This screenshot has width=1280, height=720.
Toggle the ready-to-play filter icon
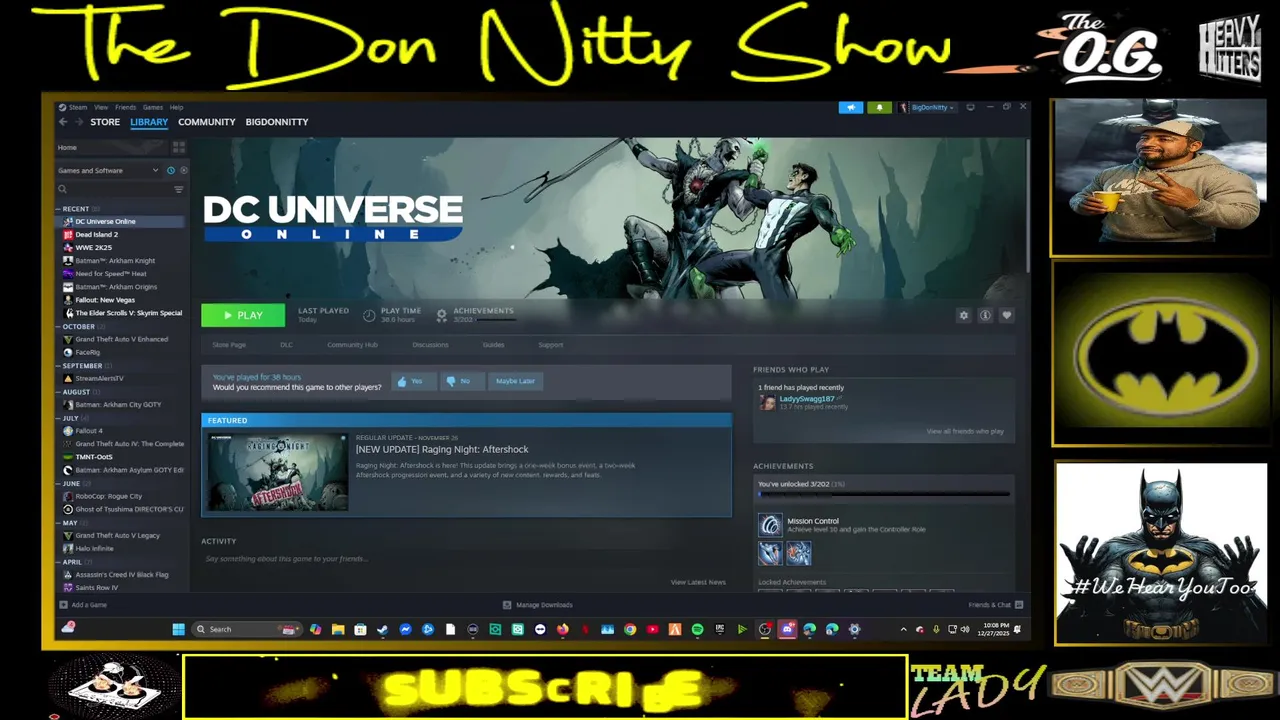click(x=183, y=171)
